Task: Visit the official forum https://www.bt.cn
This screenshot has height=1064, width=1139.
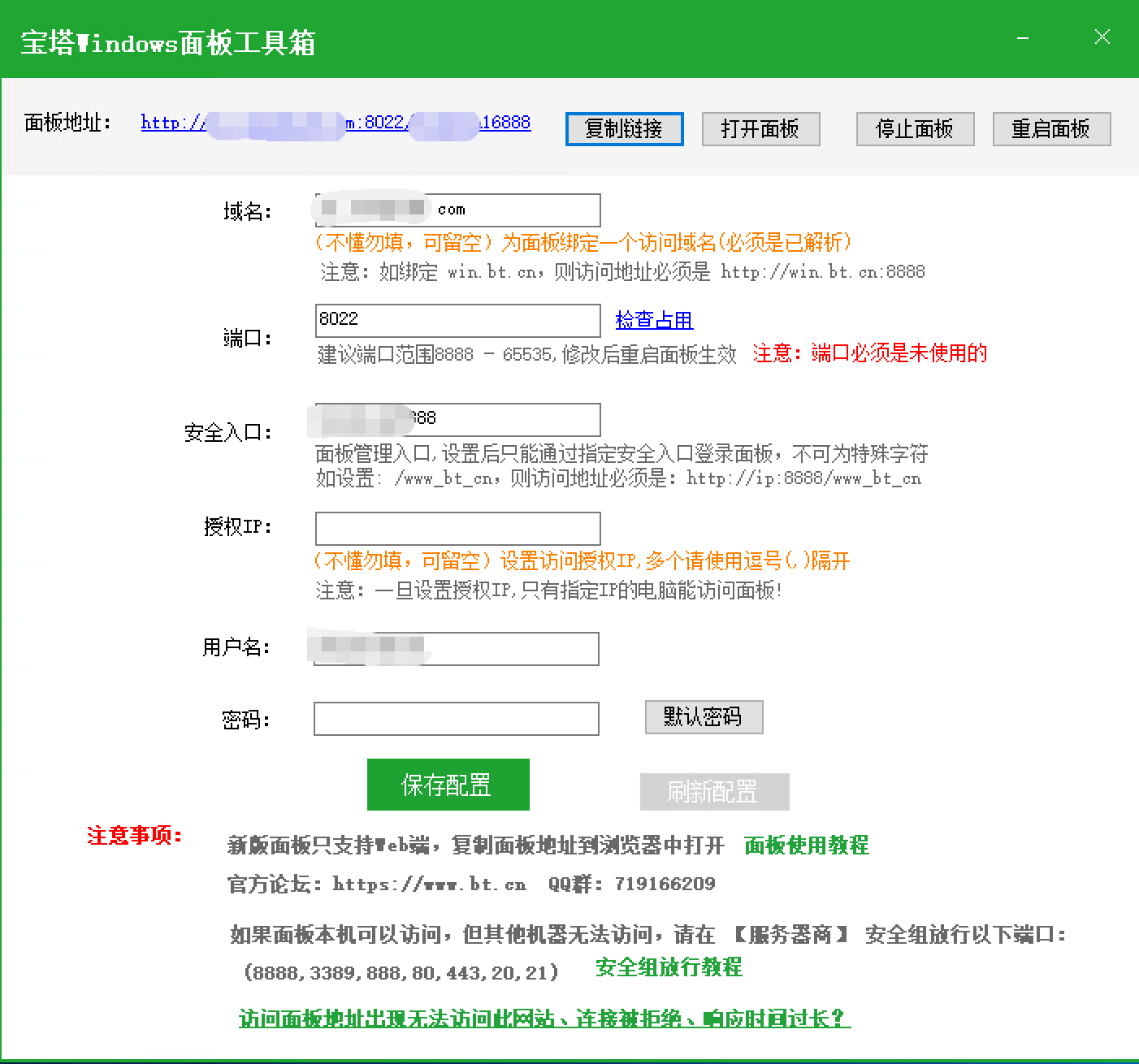Action: pyautogui.click(x=428, y=885)
